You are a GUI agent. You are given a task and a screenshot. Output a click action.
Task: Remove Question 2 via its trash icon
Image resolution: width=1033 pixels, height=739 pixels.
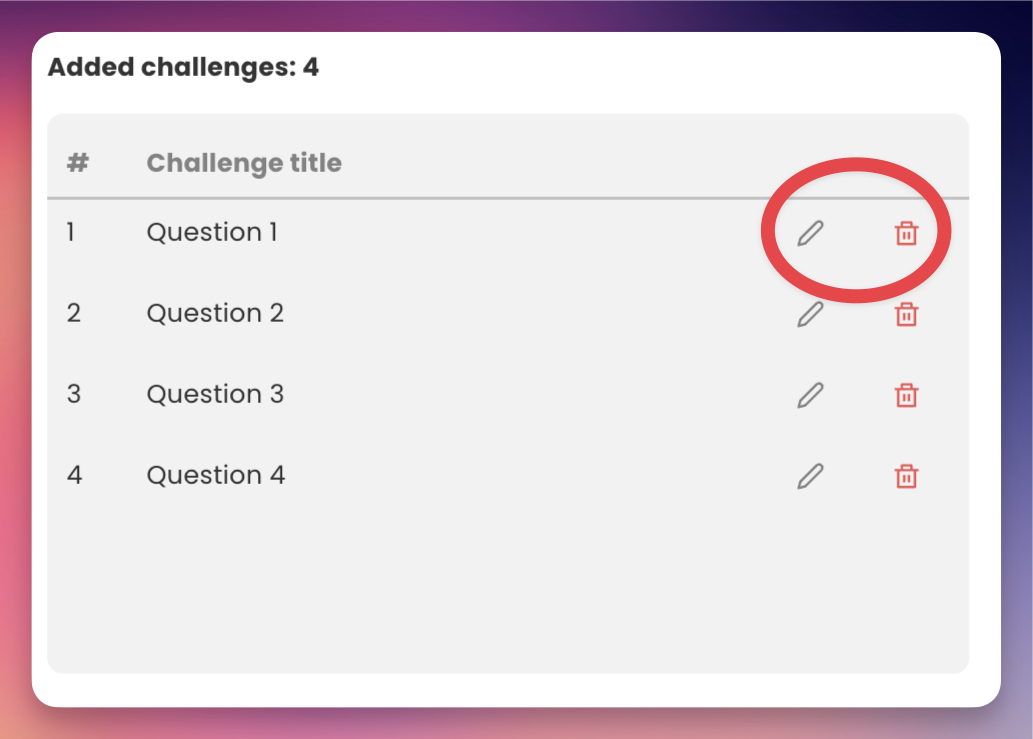(x=906, y=315)
